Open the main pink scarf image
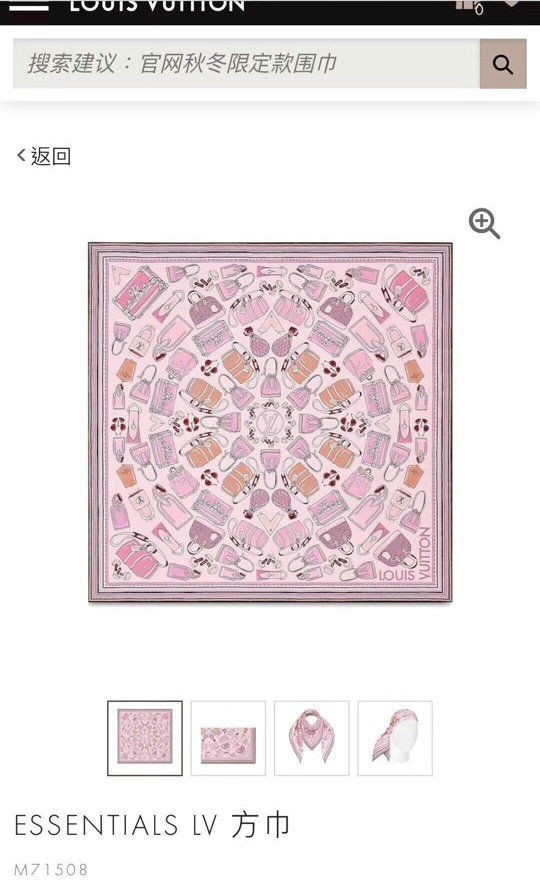The height and width of the screenshot is (885, 540). pyautogui.click(x=270, y=422)
